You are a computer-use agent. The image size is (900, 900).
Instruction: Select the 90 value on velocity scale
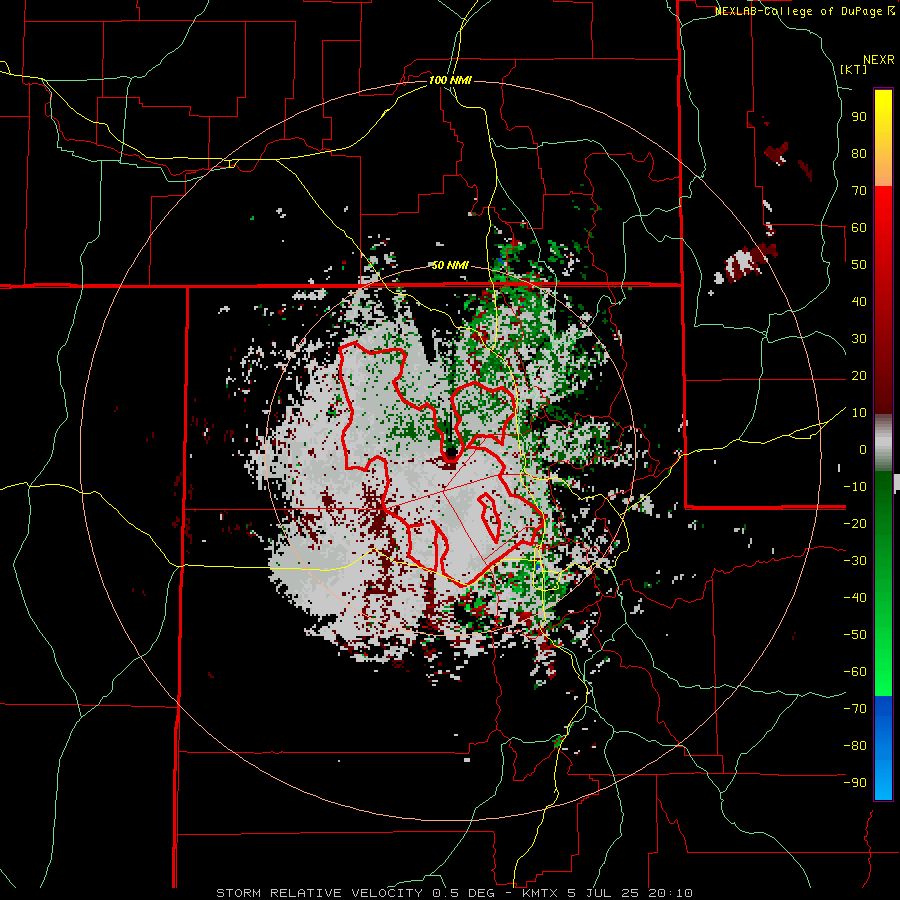click(859, 117)
